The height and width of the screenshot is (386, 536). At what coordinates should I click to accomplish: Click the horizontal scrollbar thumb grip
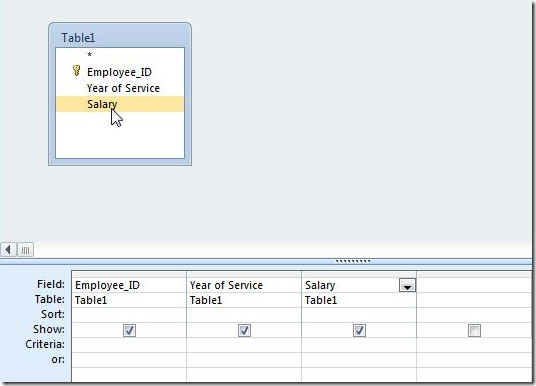pos(25,250)
